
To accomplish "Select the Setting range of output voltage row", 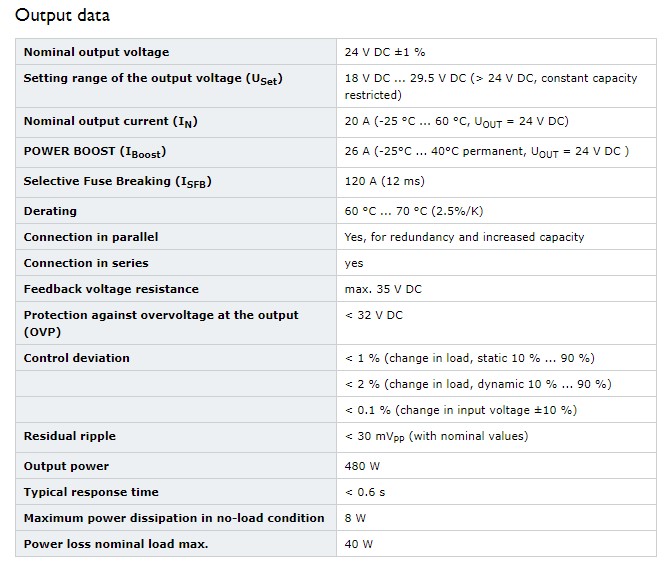I will [336, 86].
